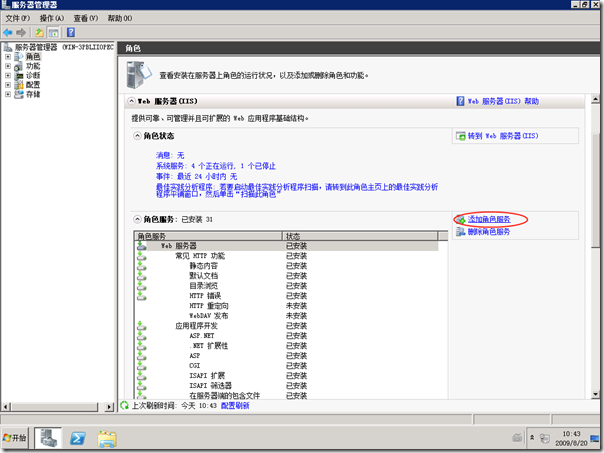Select the HTTP 重定向 row
The width and height of the screenshot is (604, 453).
(286, 305)
